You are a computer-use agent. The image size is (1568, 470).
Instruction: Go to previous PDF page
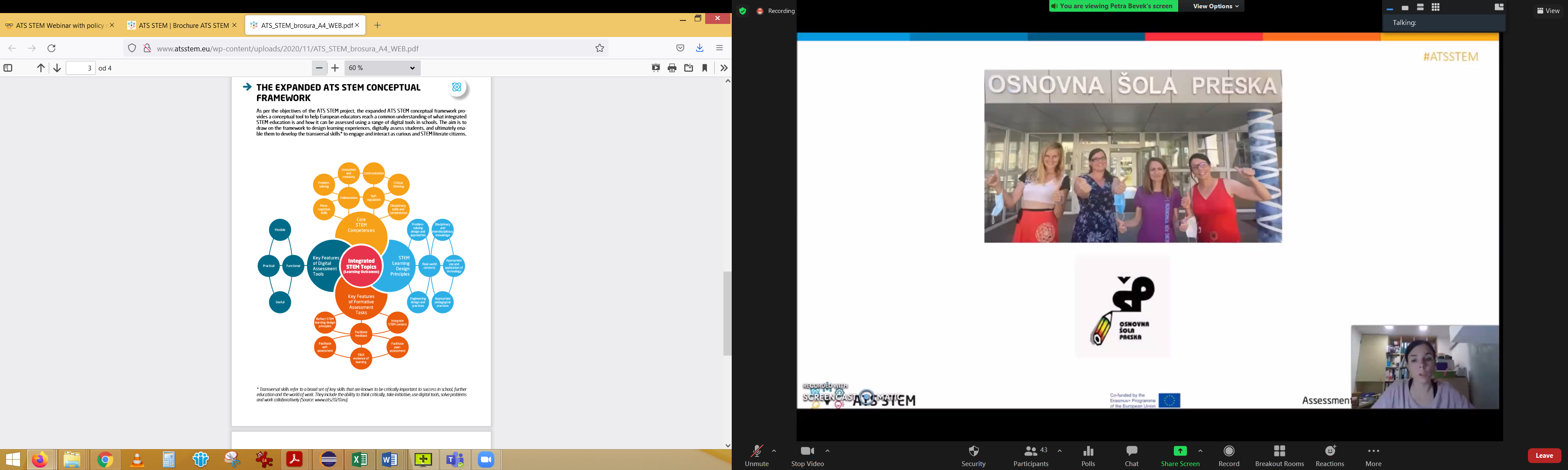click(41, 68)
